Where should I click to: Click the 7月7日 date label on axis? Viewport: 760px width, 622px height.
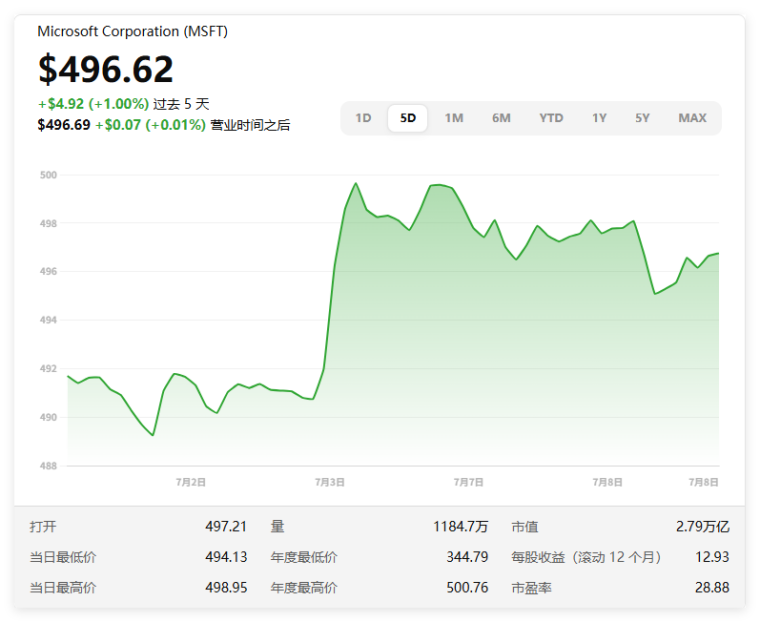coord(469,482)
